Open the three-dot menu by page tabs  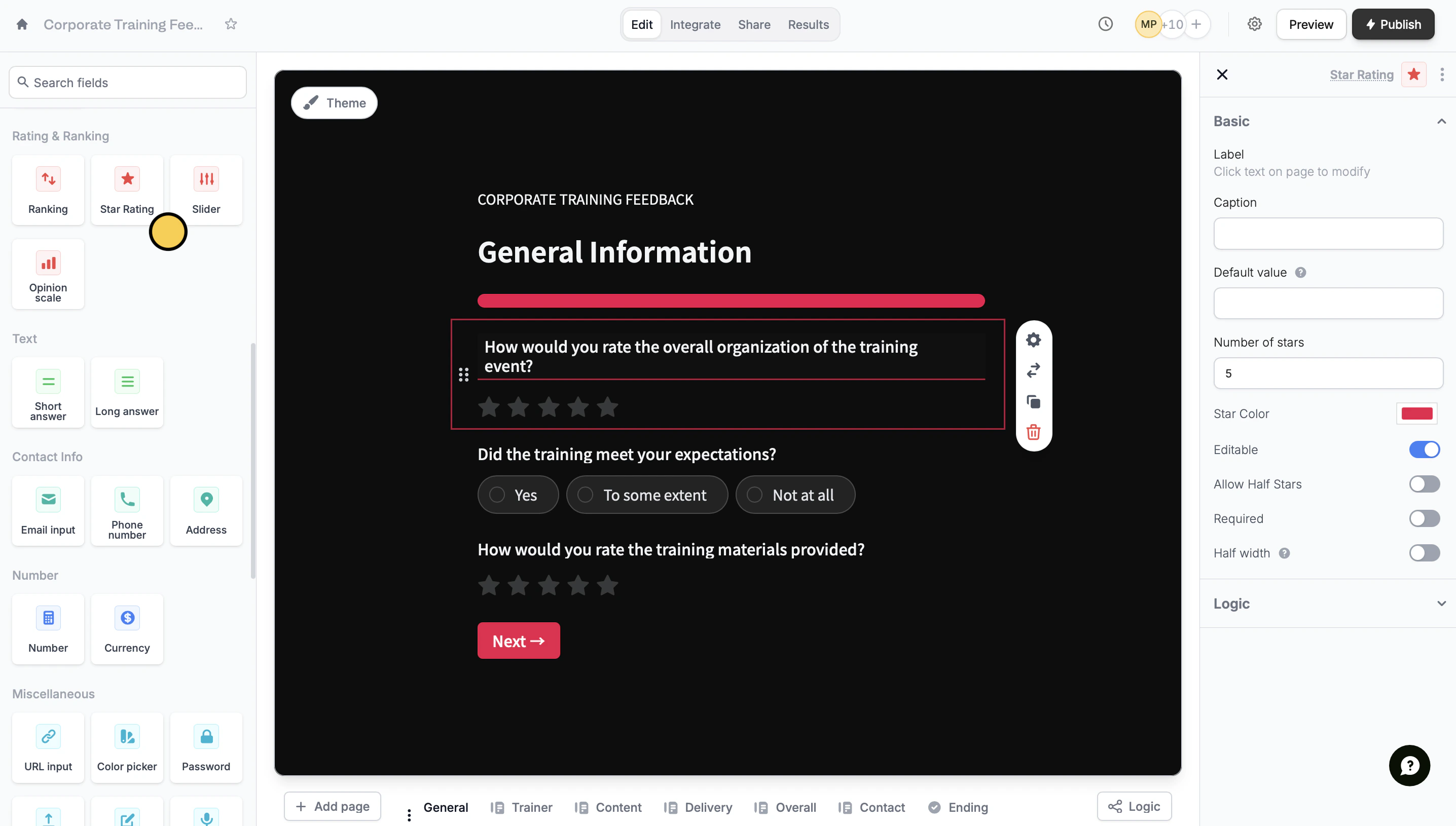409,815
